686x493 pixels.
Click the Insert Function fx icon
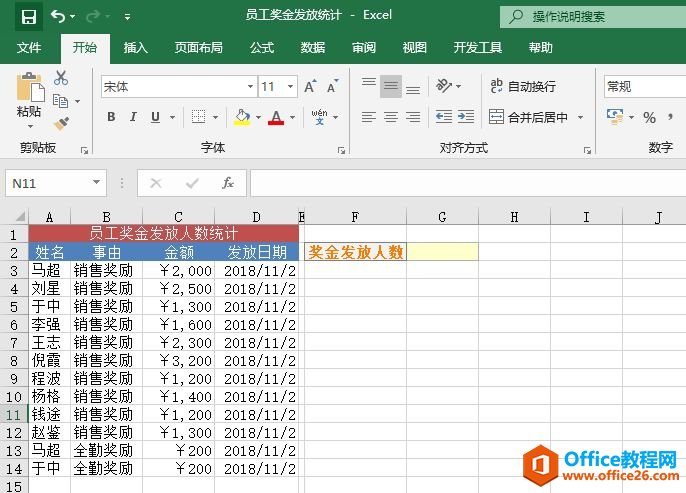(228, 183)
